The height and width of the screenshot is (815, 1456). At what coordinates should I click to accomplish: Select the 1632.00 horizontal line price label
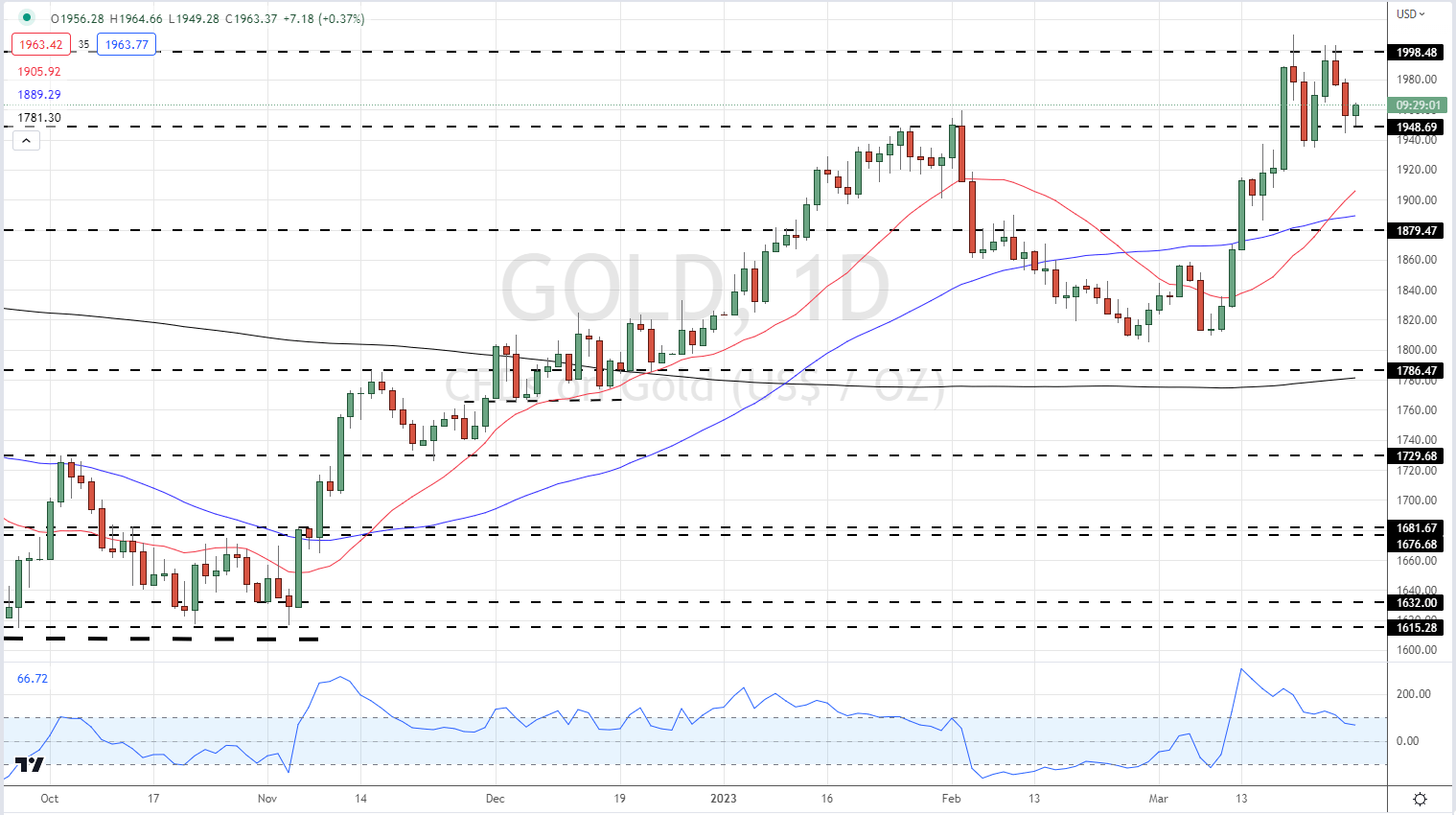(1417, 603)
